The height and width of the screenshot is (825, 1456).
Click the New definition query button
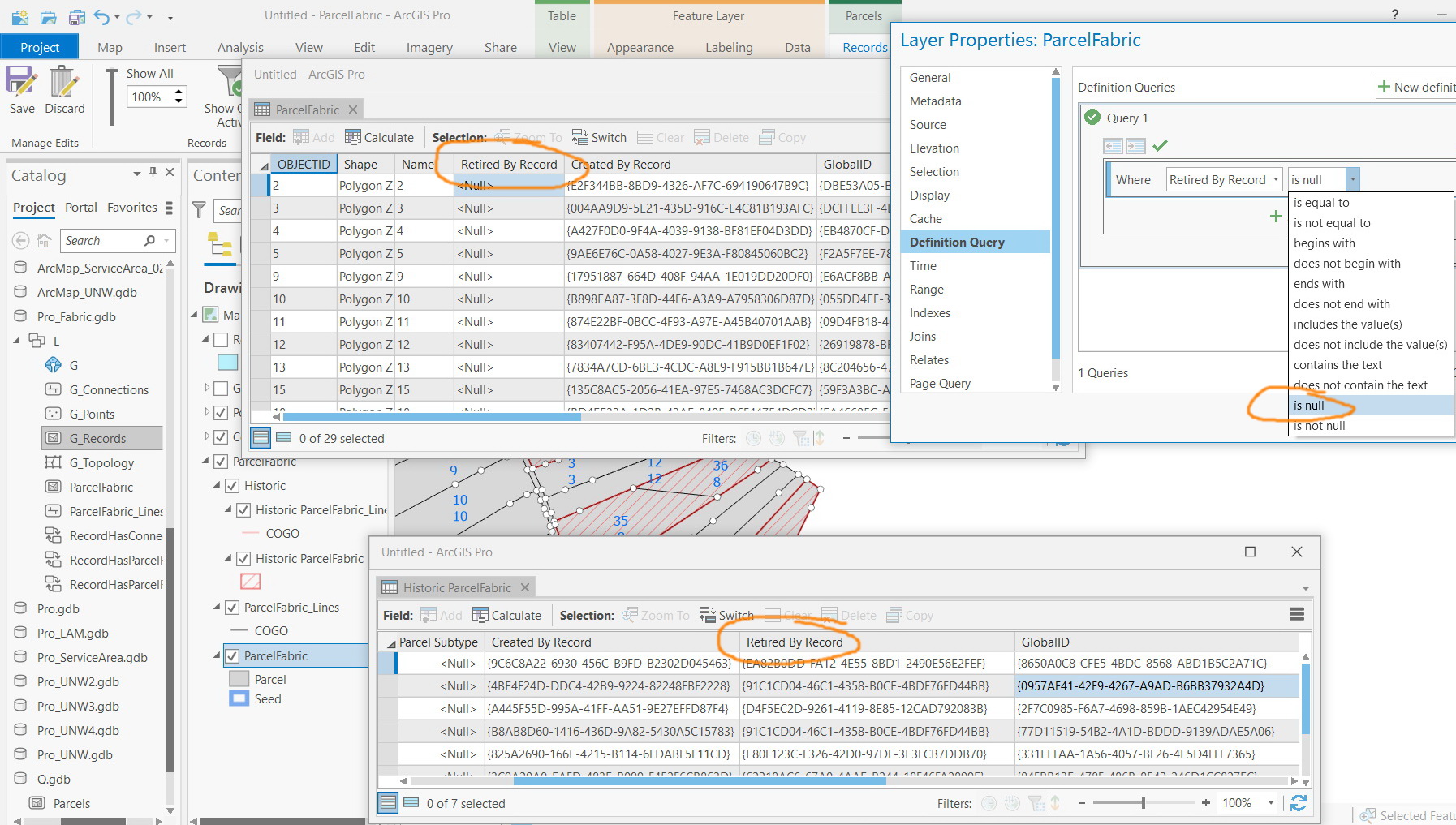click(x=1415, y=88)
